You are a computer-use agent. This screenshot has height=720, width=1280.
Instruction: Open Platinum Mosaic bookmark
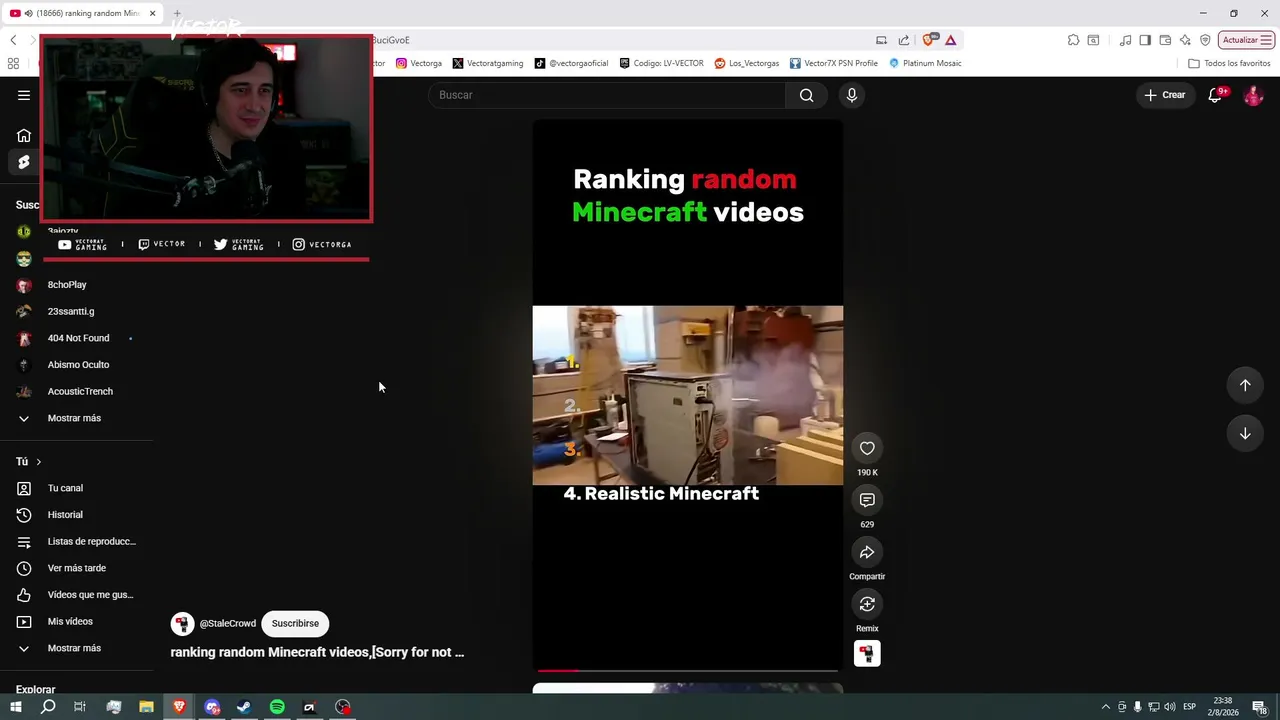[925, 63]
